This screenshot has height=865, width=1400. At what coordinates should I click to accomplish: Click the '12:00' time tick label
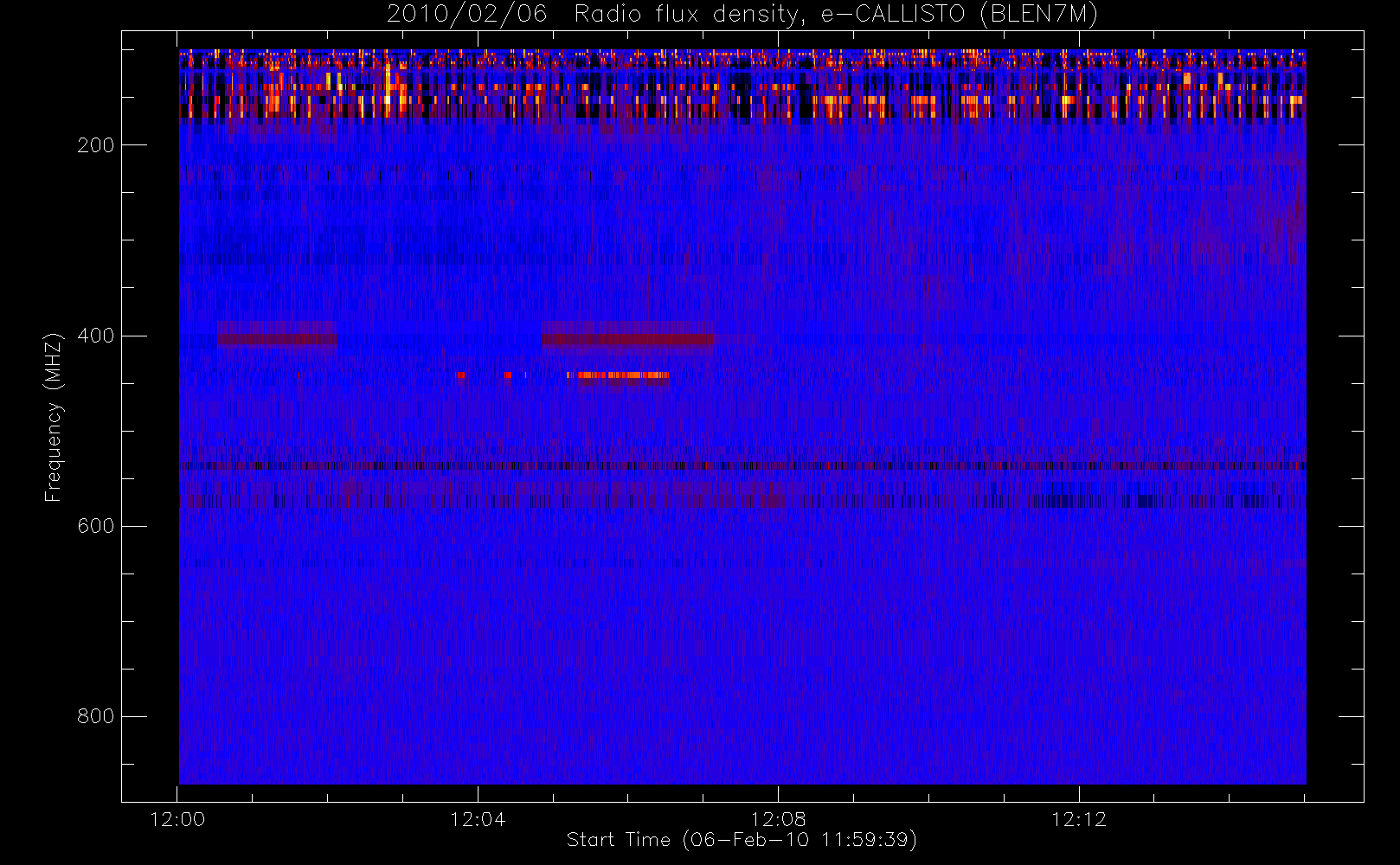coord(177,819)
